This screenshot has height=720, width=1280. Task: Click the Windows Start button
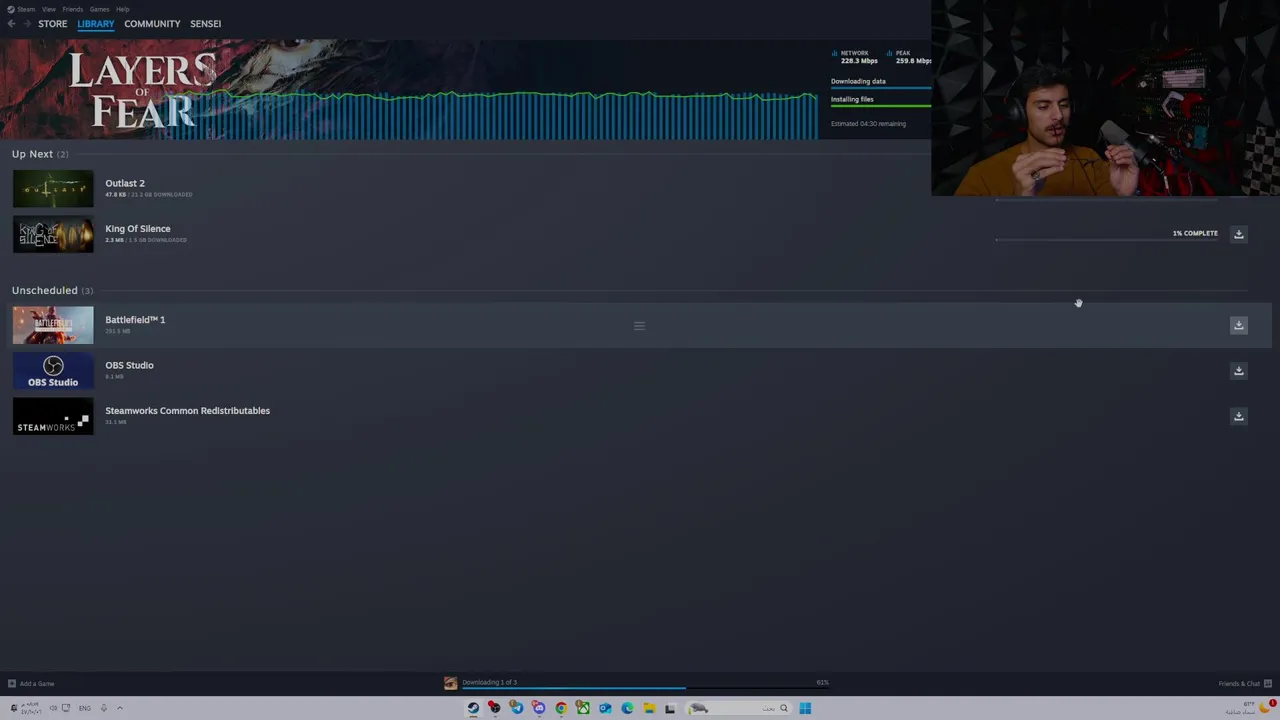pyautogui.click(x=805, y=708)
